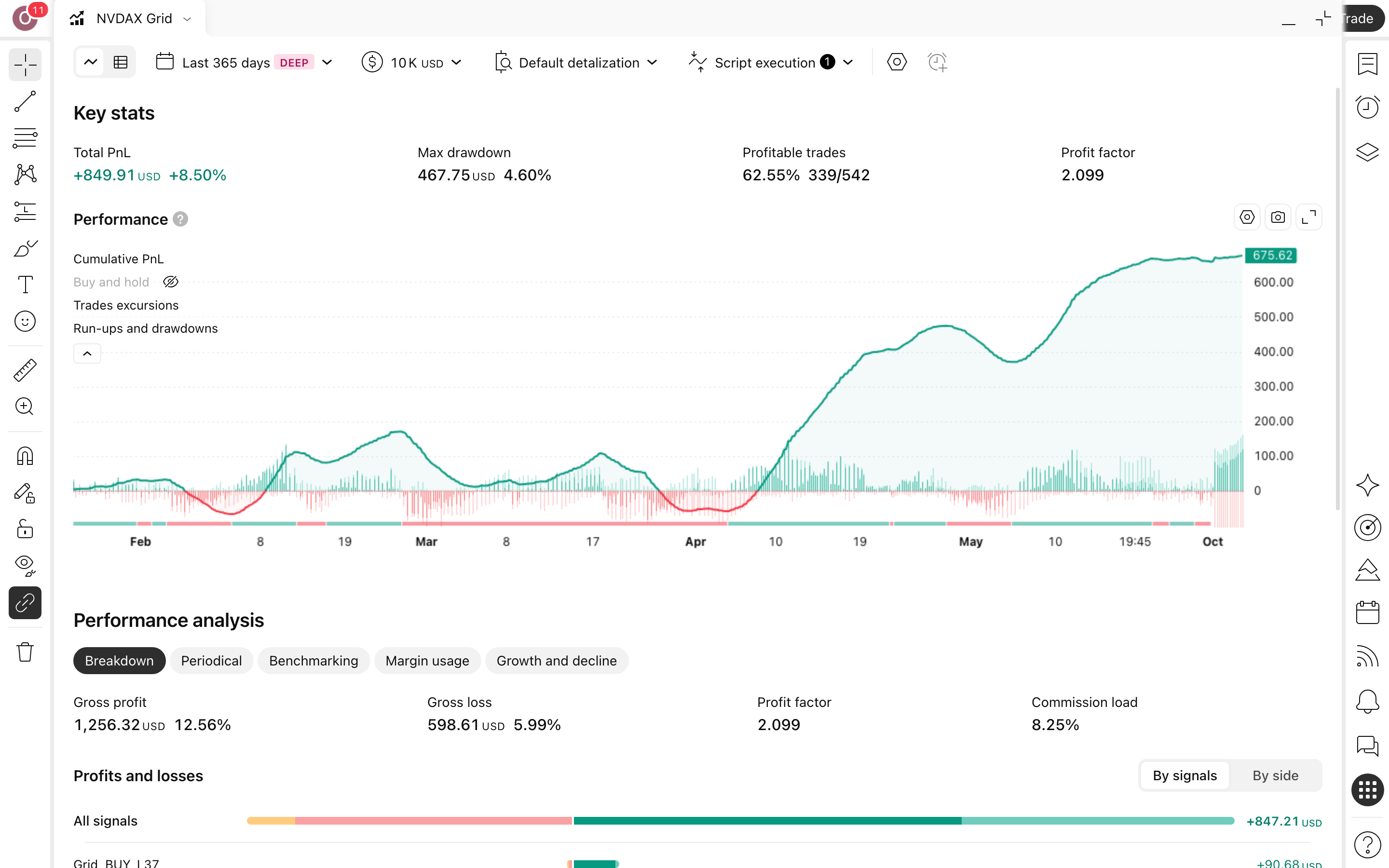
Task: Select the crosshair cursor tool
Action: click(x=25, y=65)
